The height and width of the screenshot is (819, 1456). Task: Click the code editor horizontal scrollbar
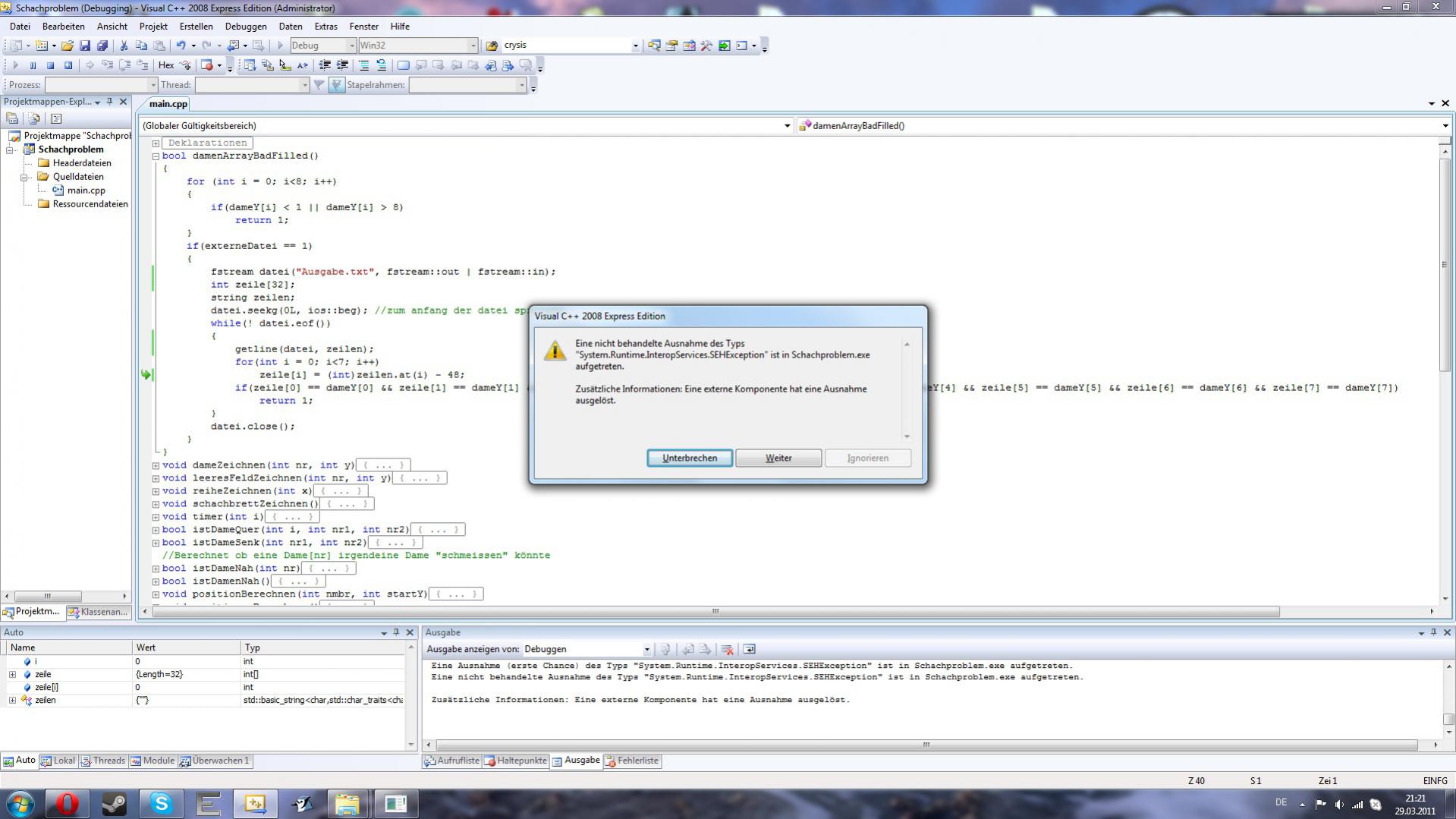point(715,611)
